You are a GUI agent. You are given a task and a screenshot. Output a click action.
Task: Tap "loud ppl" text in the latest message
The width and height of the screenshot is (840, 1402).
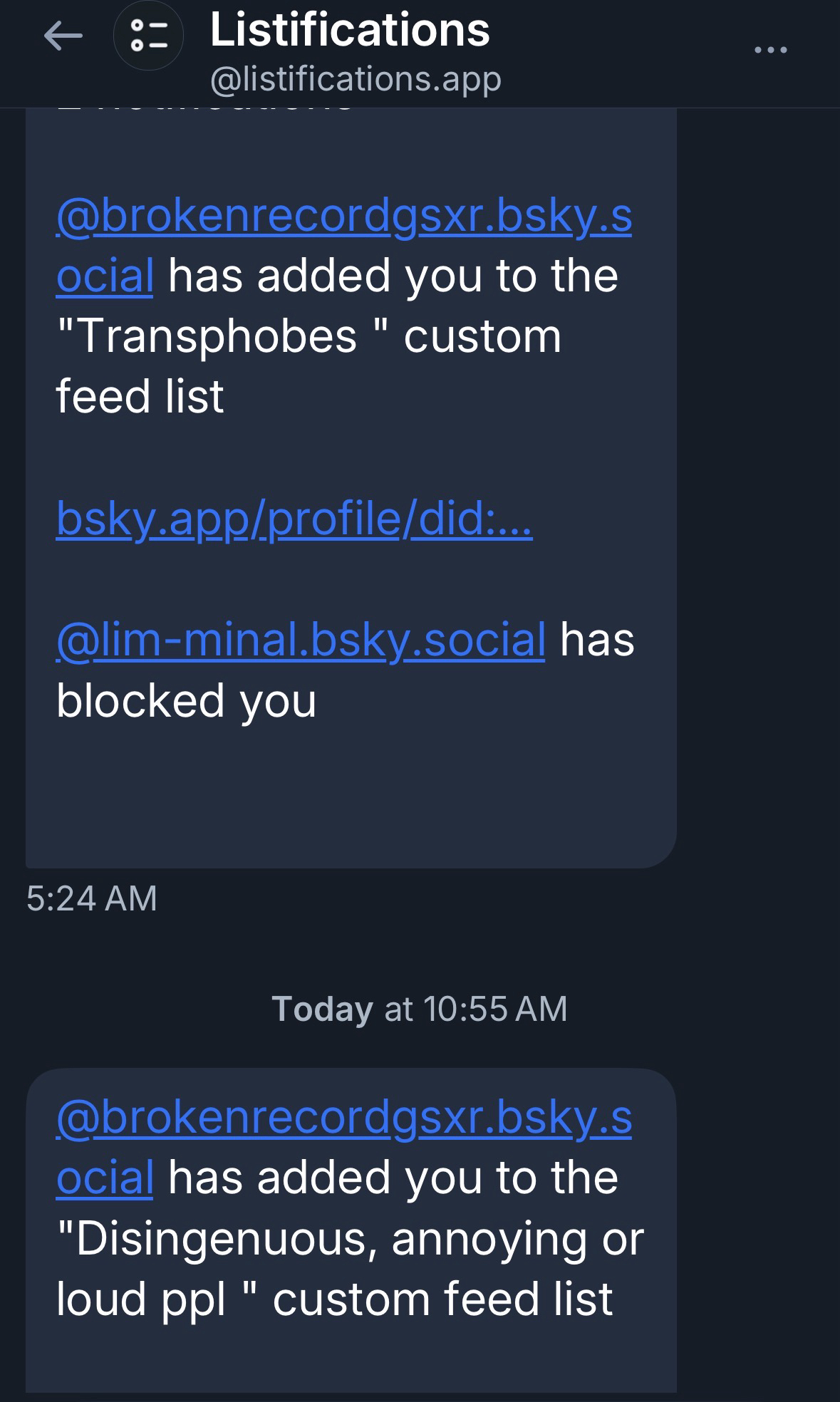(x=140, y=1299)
